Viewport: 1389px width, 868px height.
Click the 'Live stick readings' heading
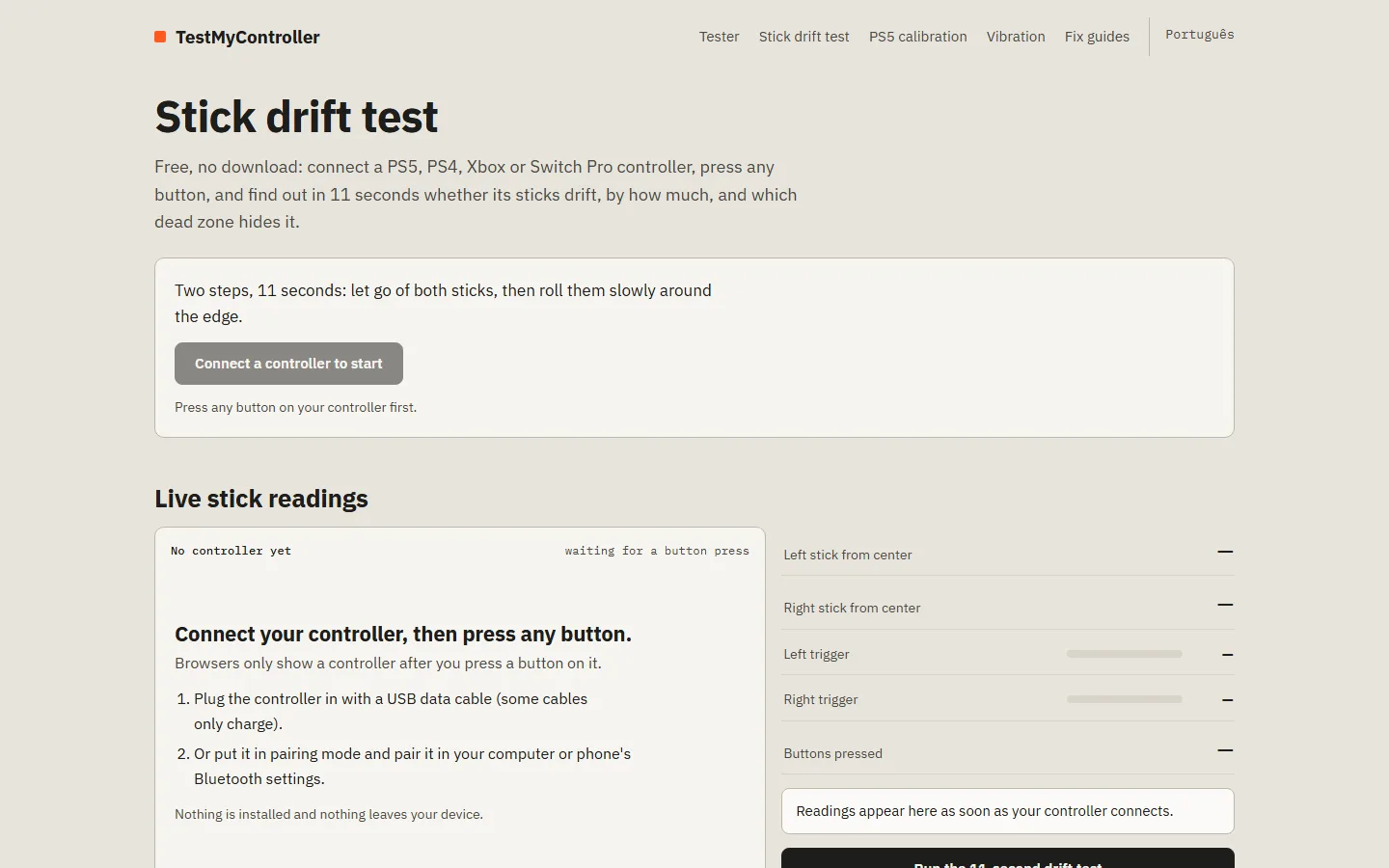coord(261,499)
